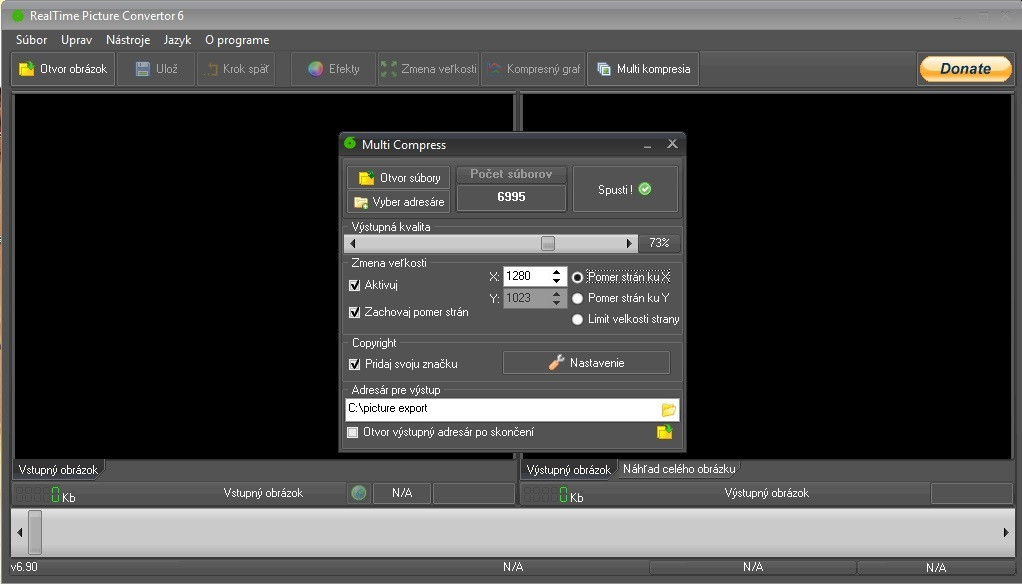Click the output size Kb counter
Viewport: 1022px width, 586px height.
554,495
